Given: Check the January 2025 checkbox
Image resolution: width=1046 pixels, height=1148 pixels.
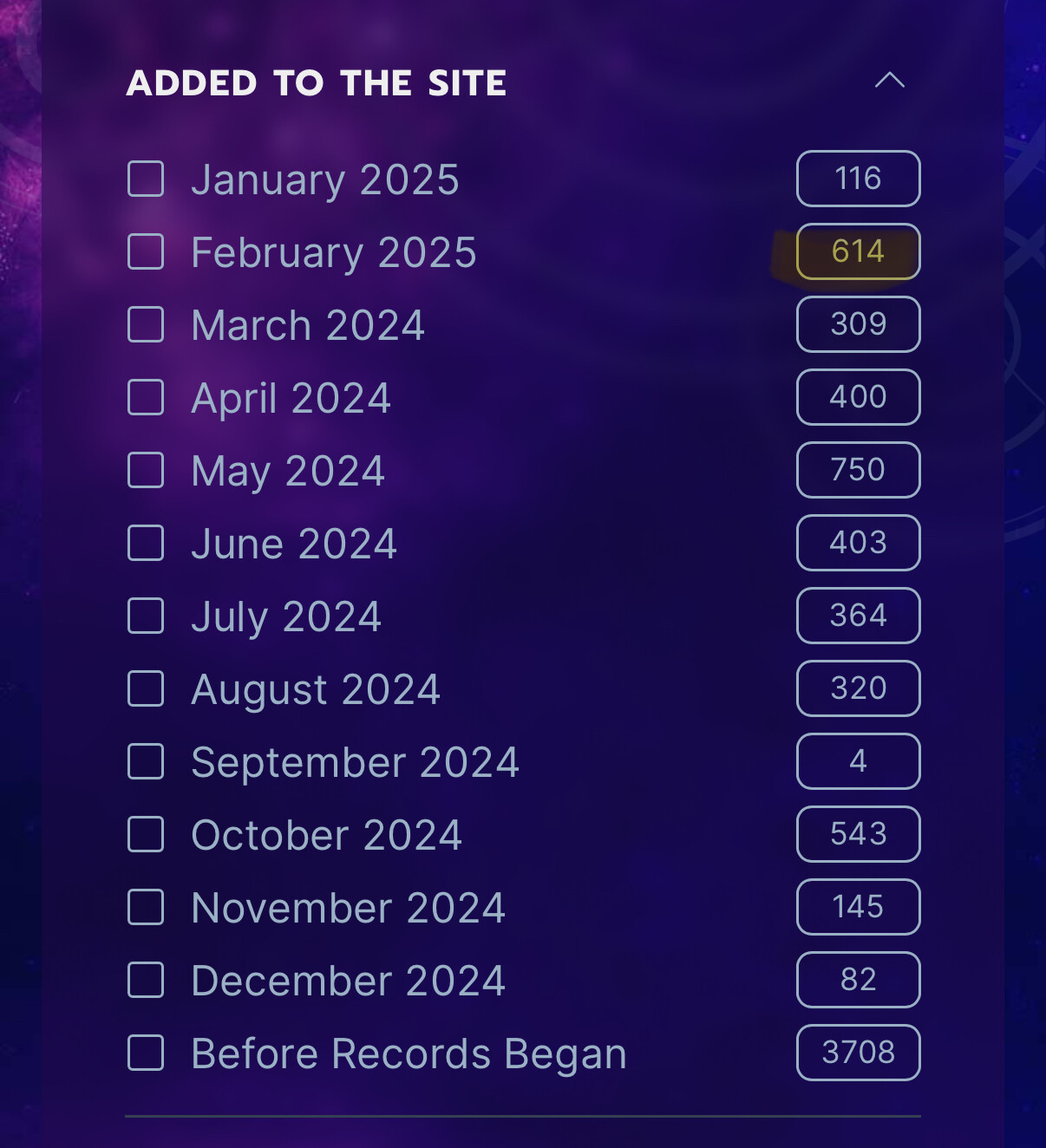Looking at the screenshot, I should [146, 179].
